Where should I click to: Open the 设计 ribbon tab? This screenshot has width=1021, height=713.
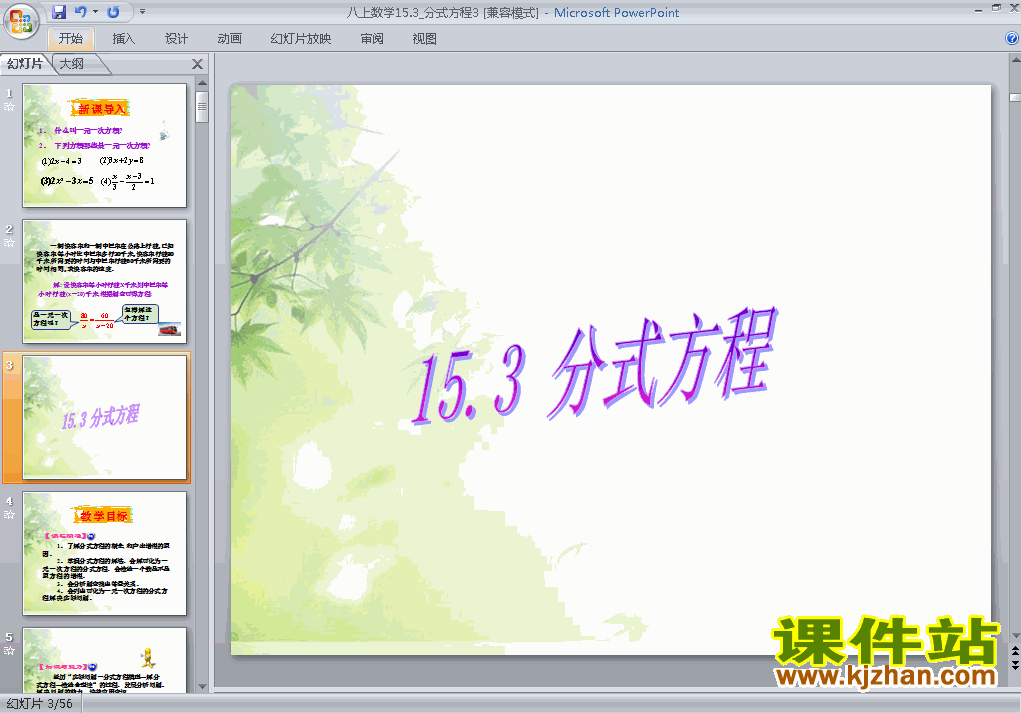[176, 39]
